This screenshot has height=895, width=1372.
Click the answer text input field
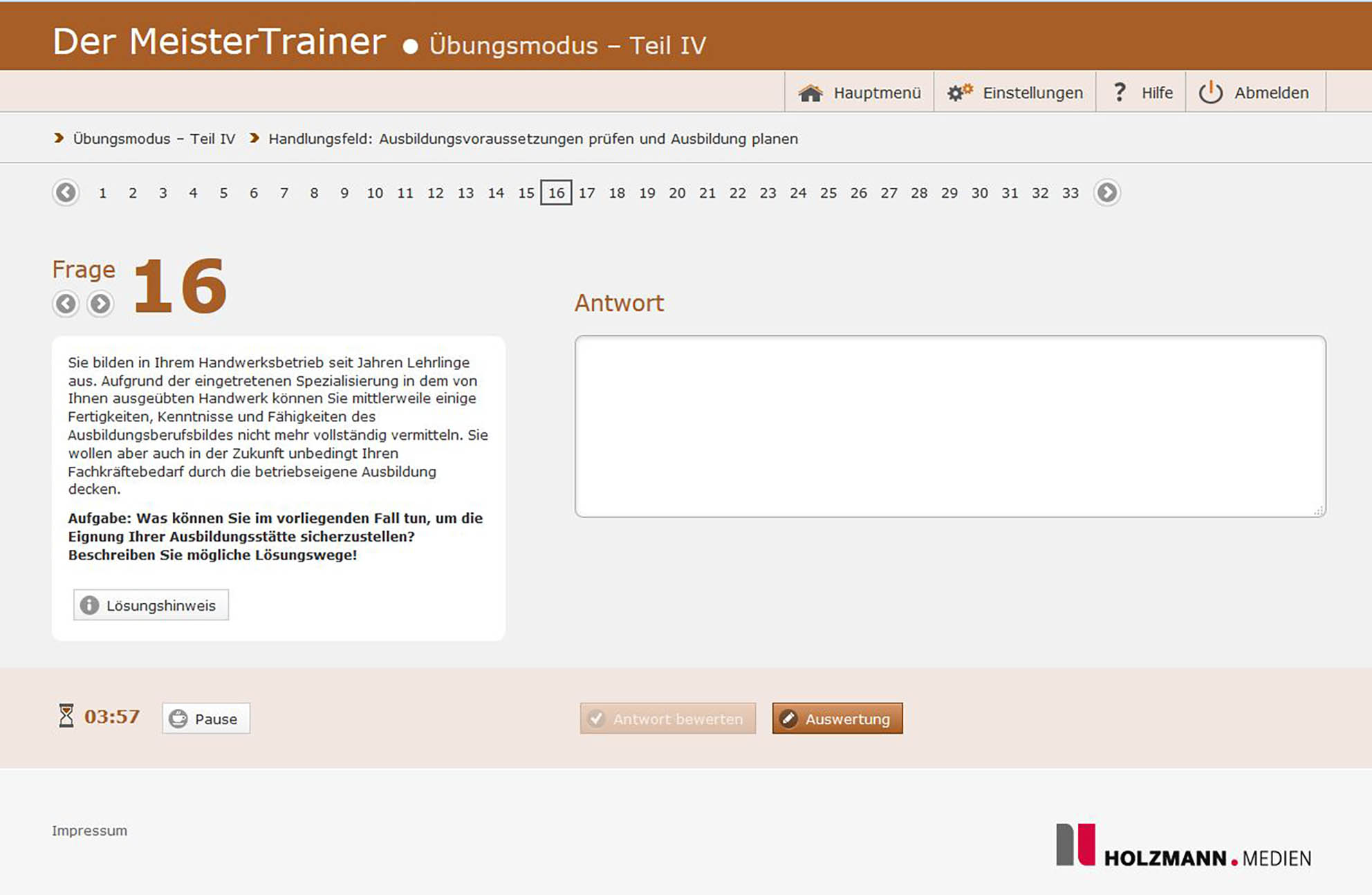[949, 425]
